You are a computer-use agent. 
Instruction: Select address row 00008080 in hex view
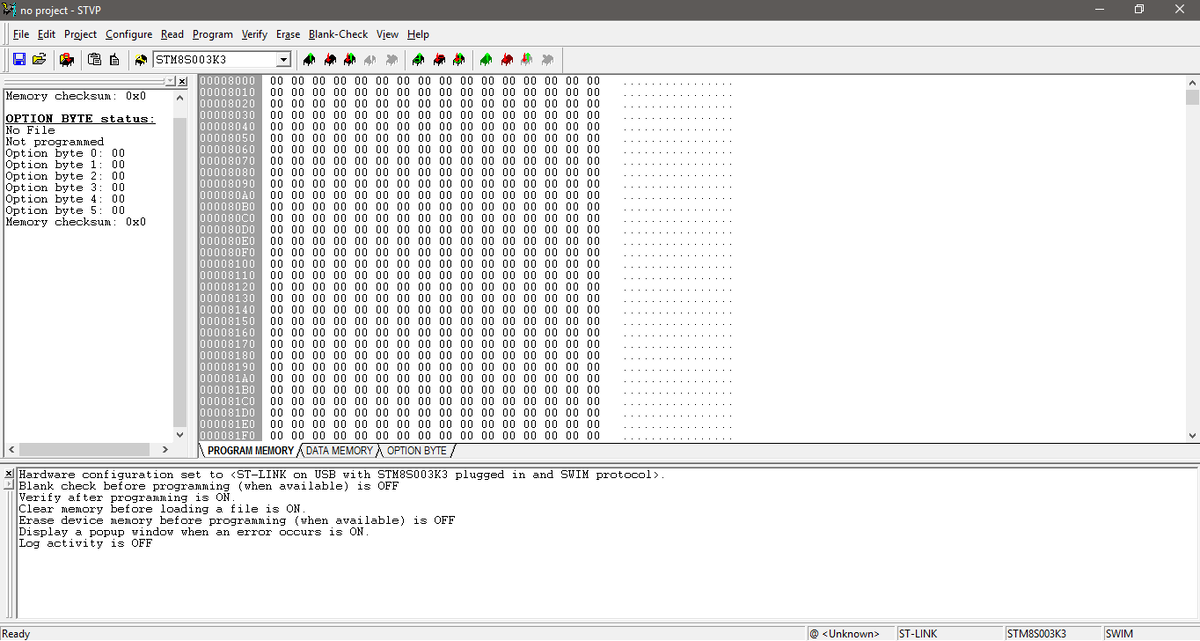tap(228, 172)
